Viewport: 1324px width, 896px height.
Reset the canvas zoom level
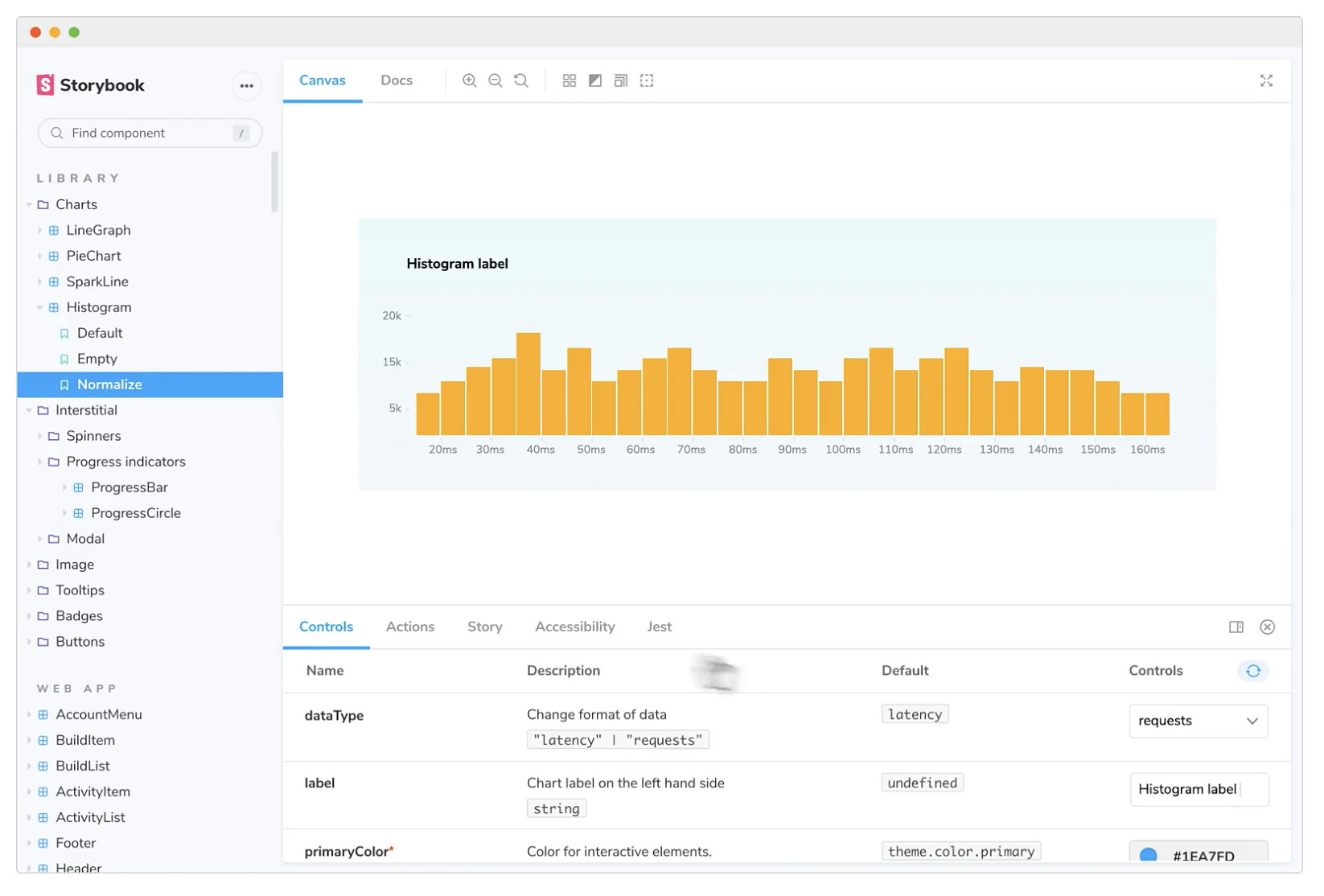520,80
